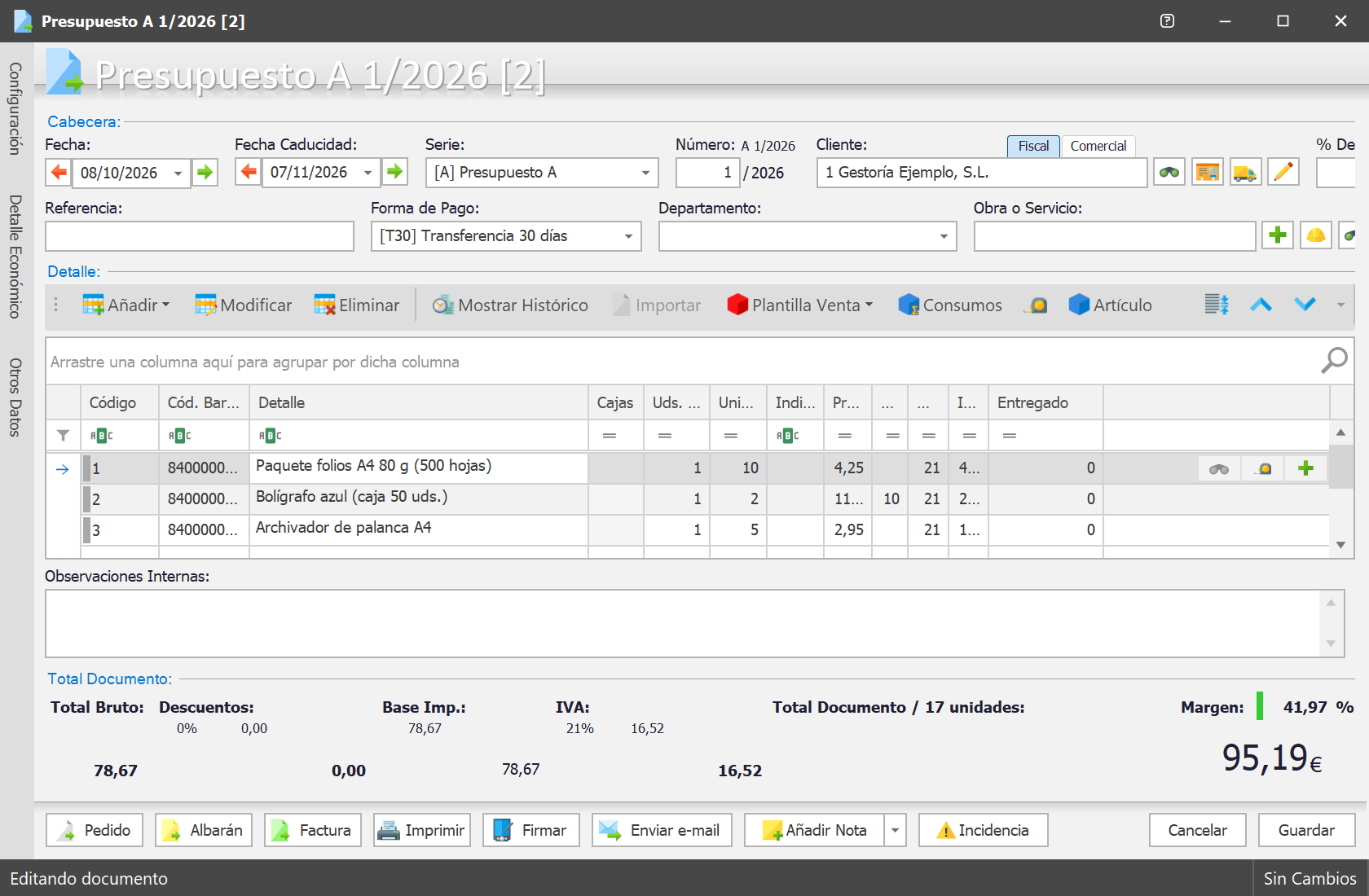
Task: Click the Observaciones Internas text area
Action: 683,623
